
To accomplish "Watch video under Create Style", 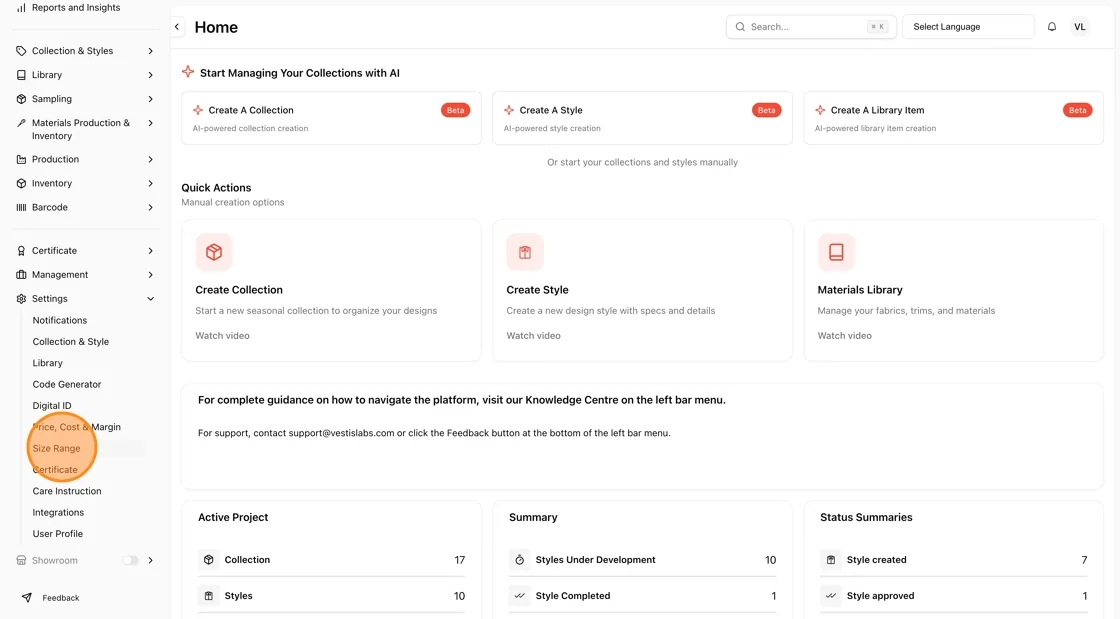I will click(x=534, y=336).
